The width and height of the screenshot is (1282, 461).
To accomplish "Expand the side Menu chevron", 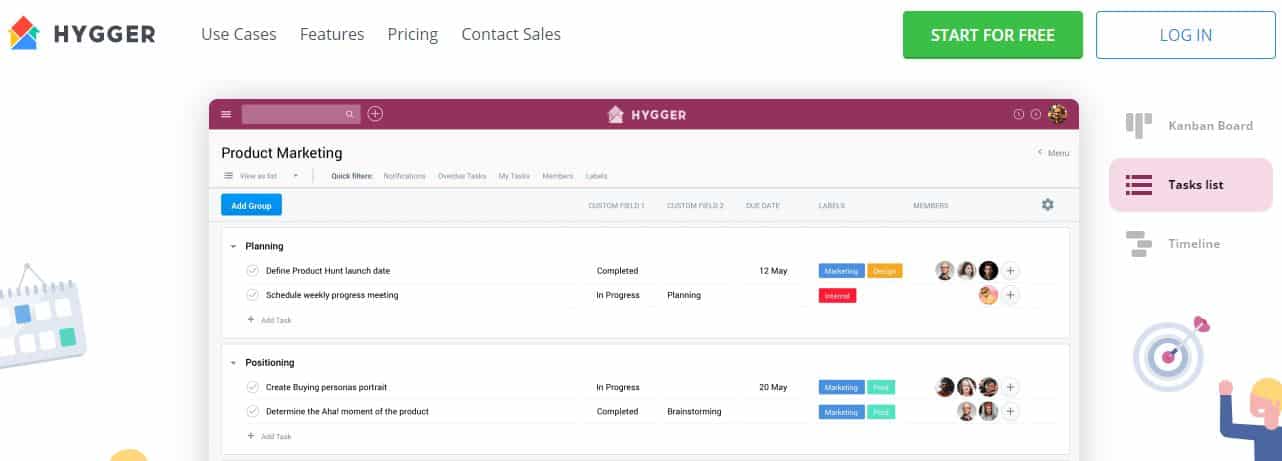I will (x=1040, y=153).
